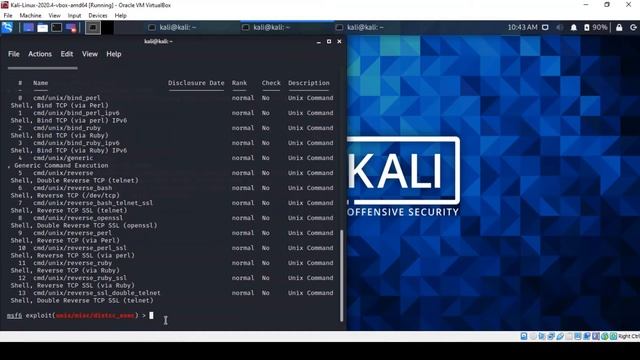
Task: Open the file manager panel icon
Action: [x=42, y=27]
